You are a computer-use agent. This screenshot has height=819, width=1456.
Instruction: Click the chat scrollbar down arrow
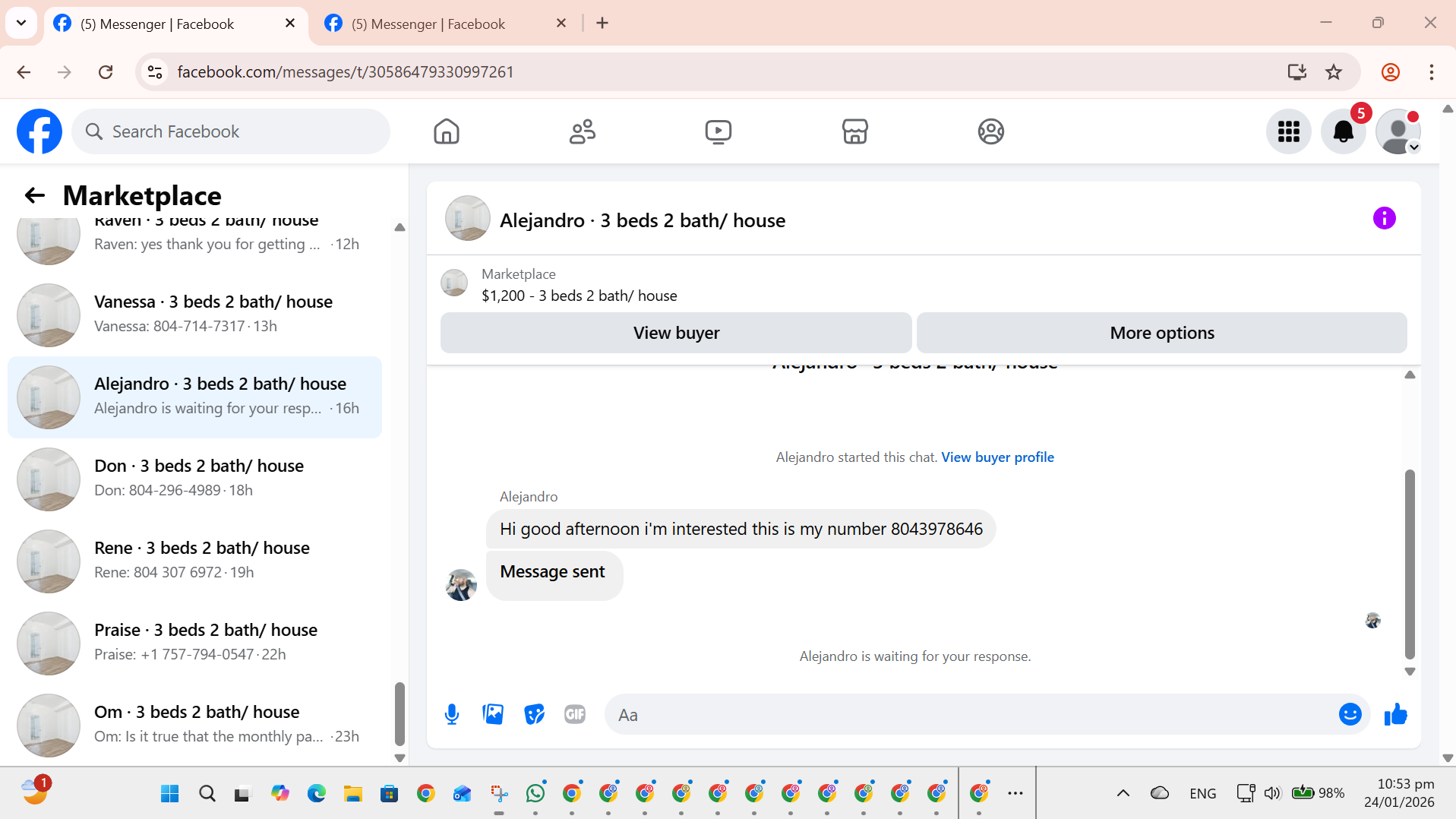(x=1410, y=672)
